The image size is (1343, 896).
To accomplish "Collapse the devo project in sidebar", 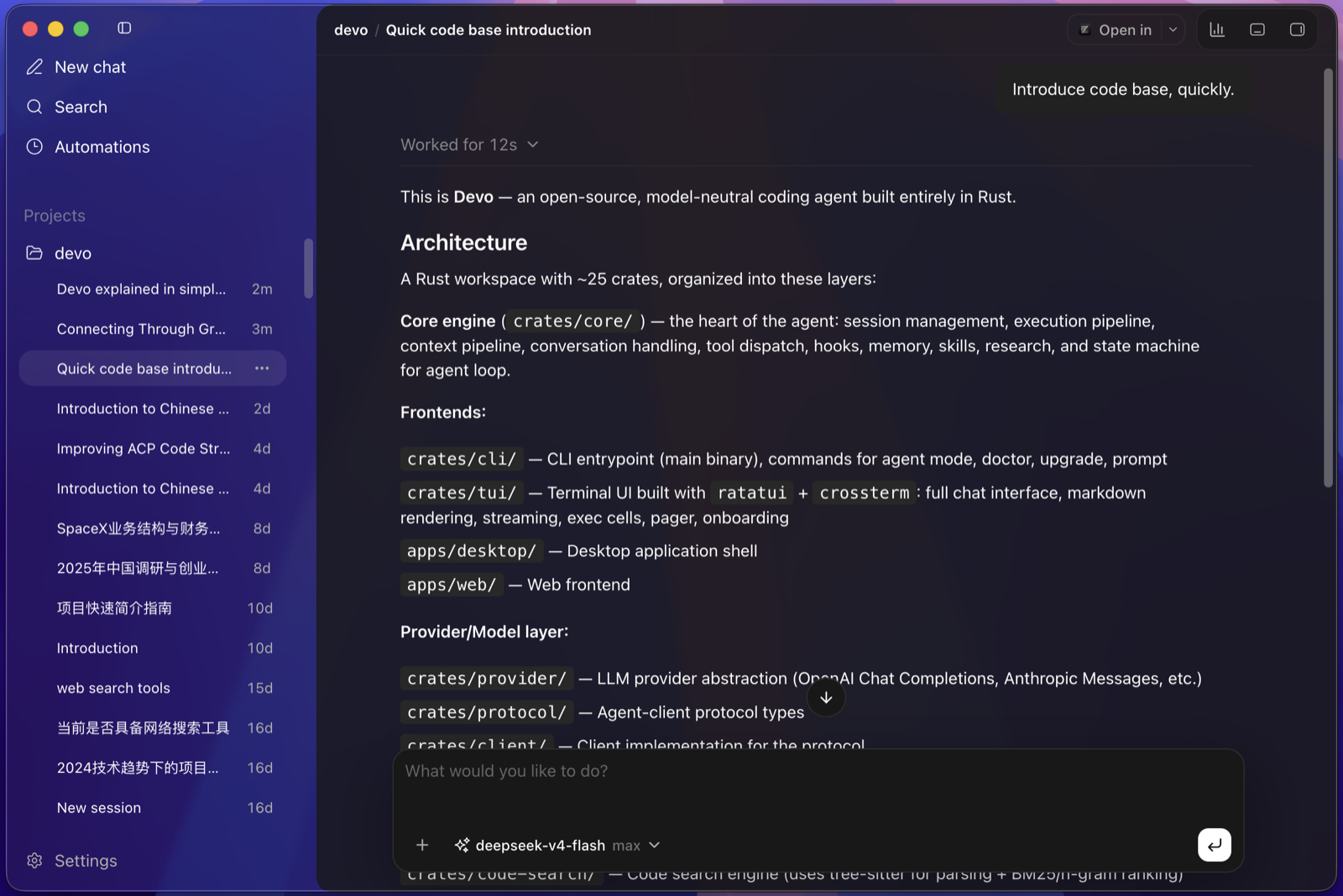I will click(73, 253).
